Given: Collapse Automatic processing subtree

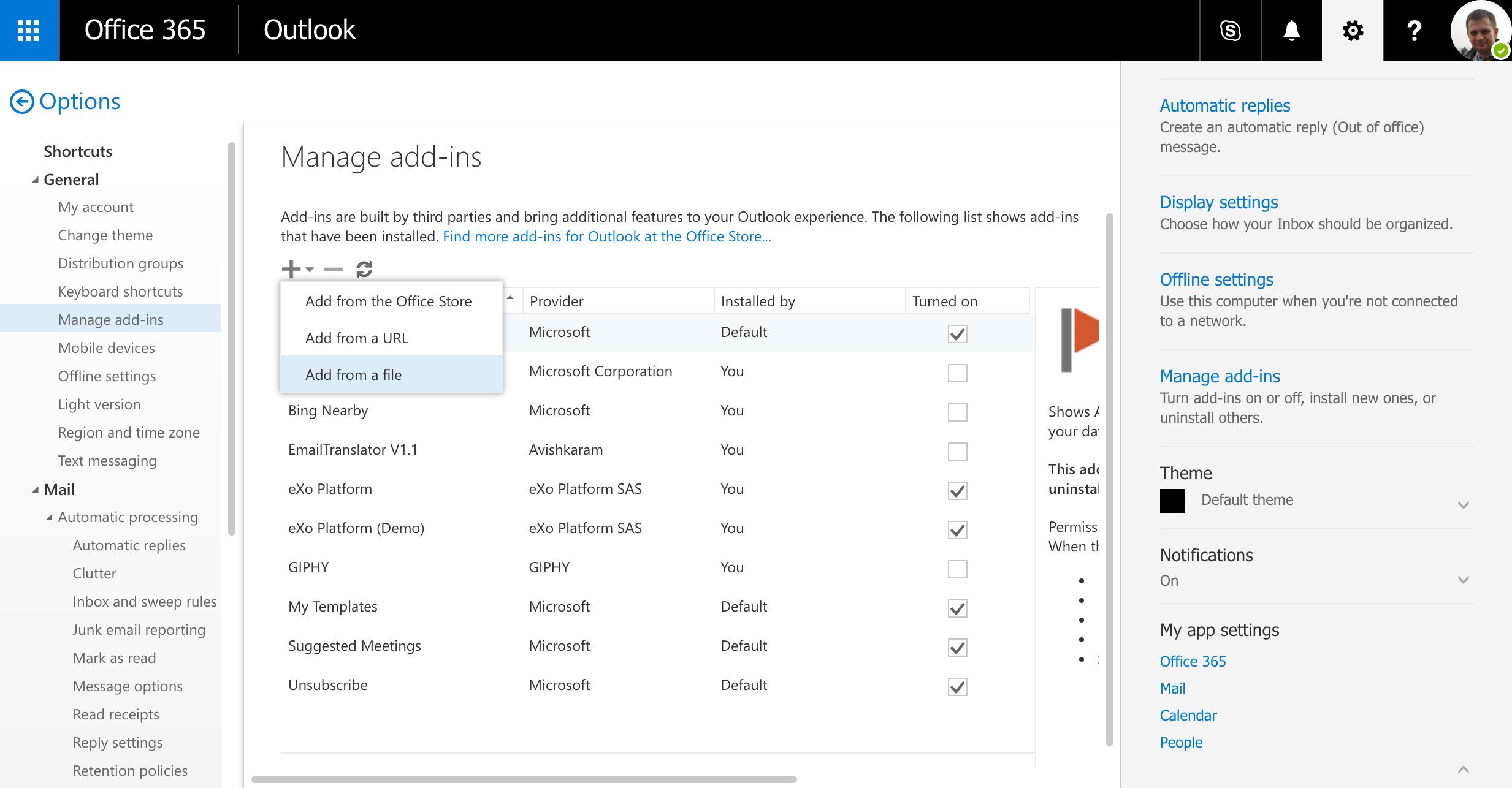Looking at the screenshot, I should (x=49, y=518).
